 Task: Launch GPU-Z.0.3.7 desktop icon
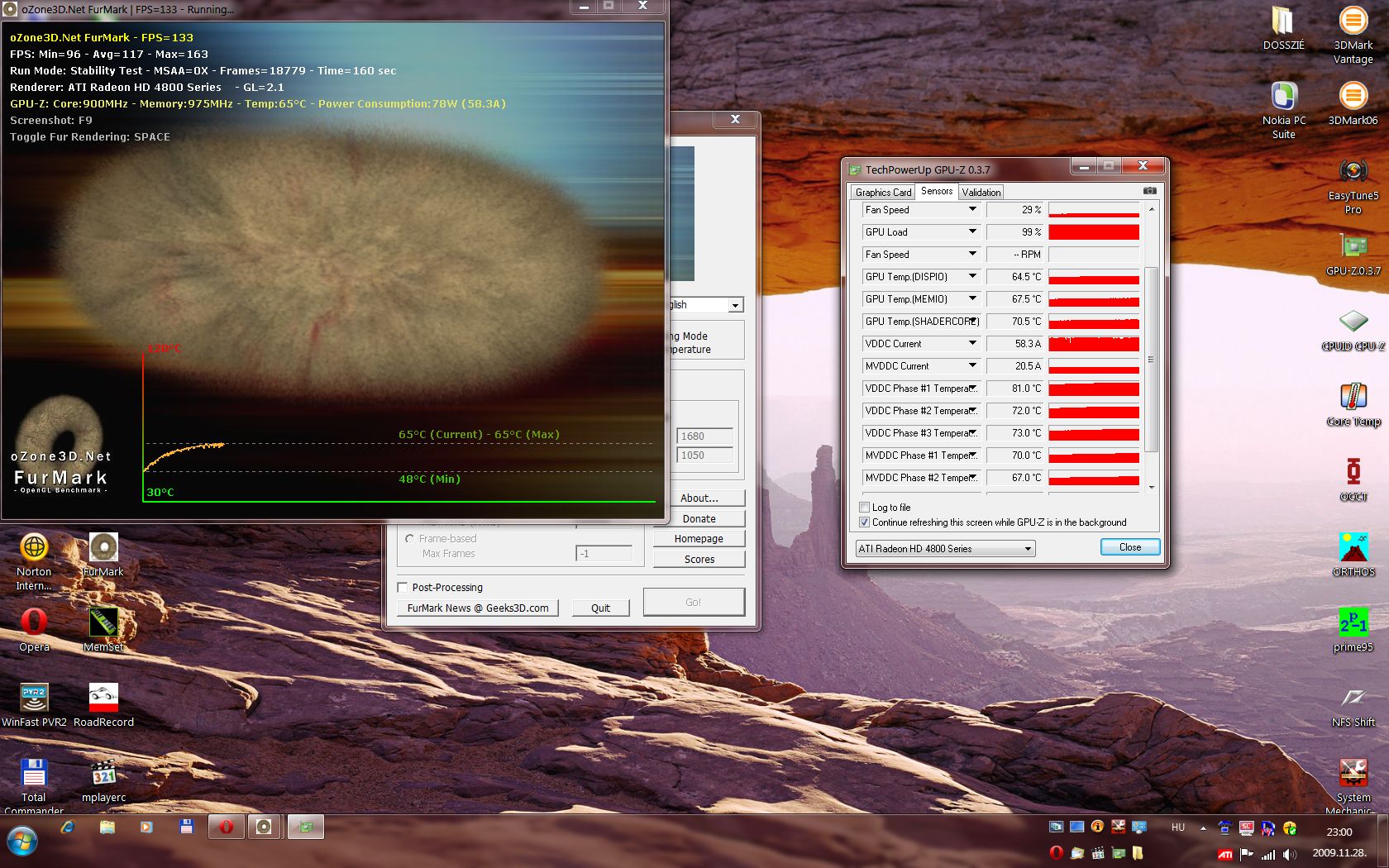[x=1353, y=255]
